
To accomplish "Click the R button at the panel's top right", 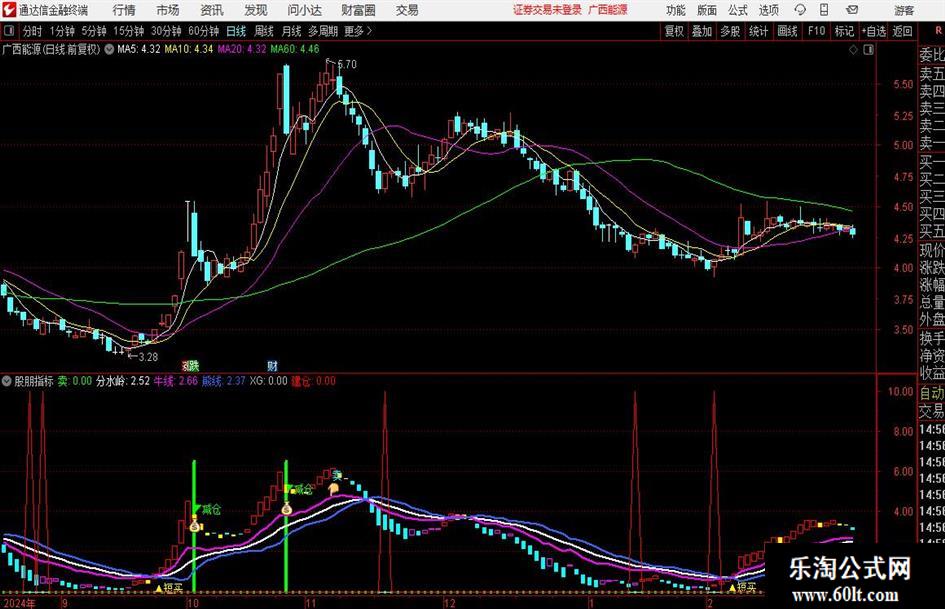I will [938, 30].
